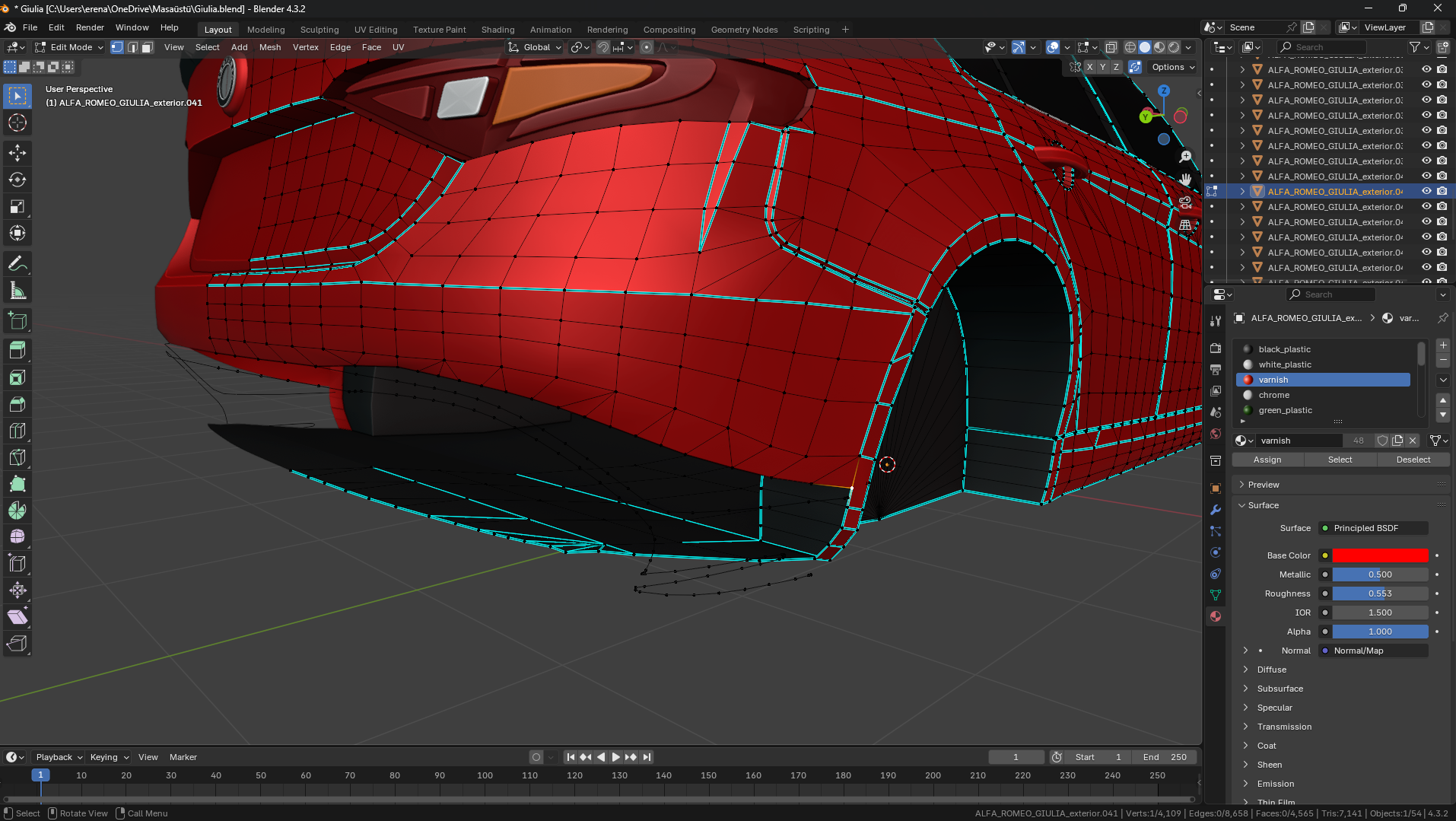The height and width of the screenshot is (821, 1456).
Task: Click the red Base Color swatch
Action: (1379, 555)
